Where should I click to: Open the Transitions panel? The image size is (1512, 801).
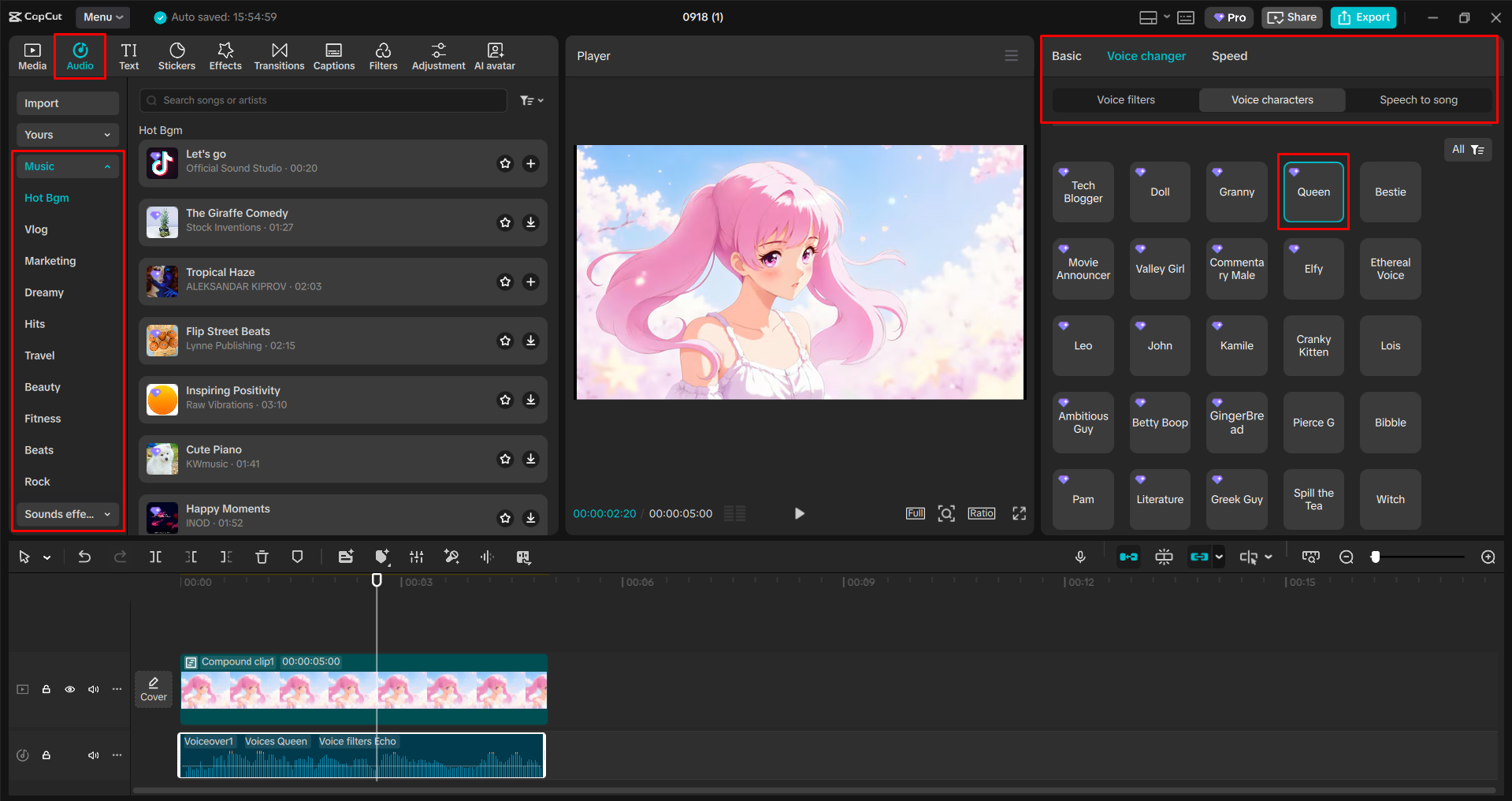coord(279,55)
